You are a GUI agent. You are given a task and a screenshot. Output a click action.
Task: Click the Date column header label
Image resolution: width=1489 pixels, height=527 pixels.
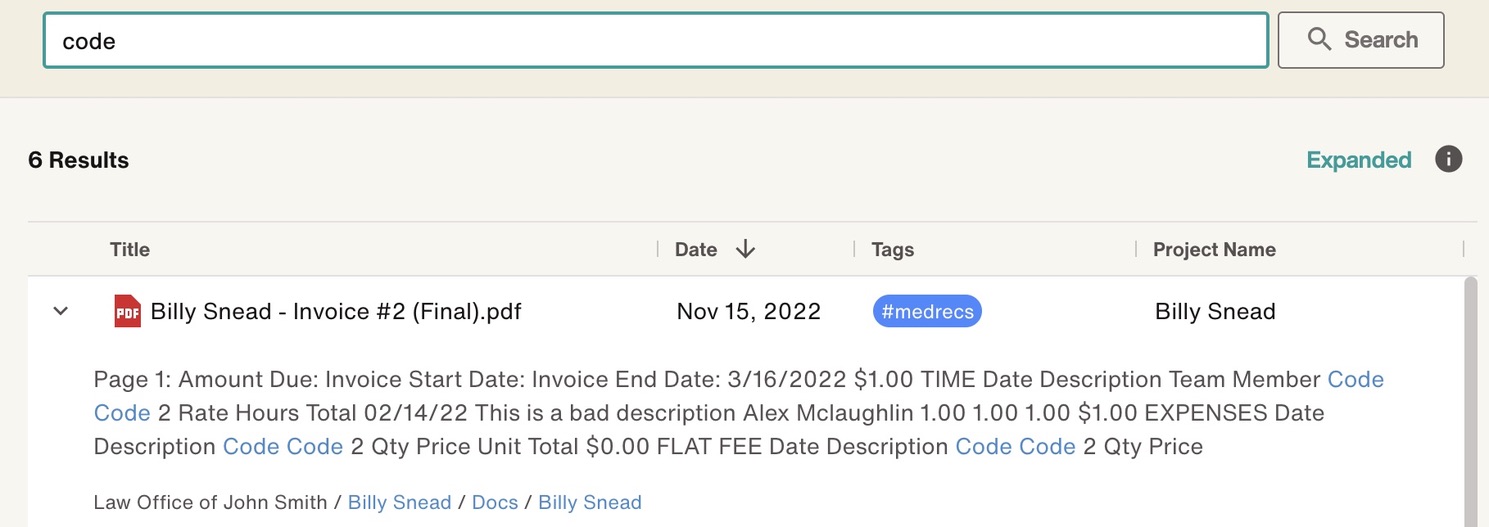696,250
